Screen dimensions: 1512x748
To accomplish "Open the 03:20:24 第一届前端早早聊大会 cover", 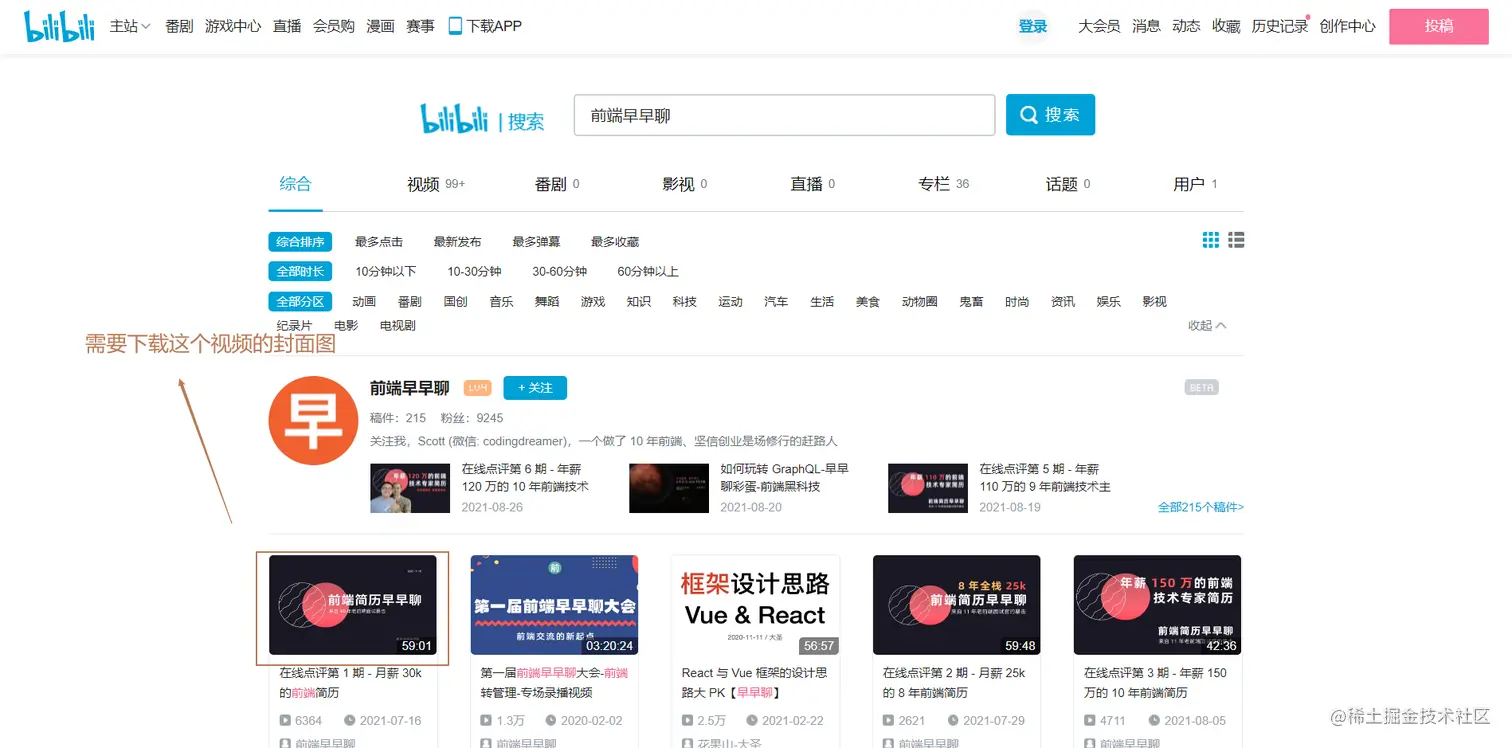I will click(554, 605).
